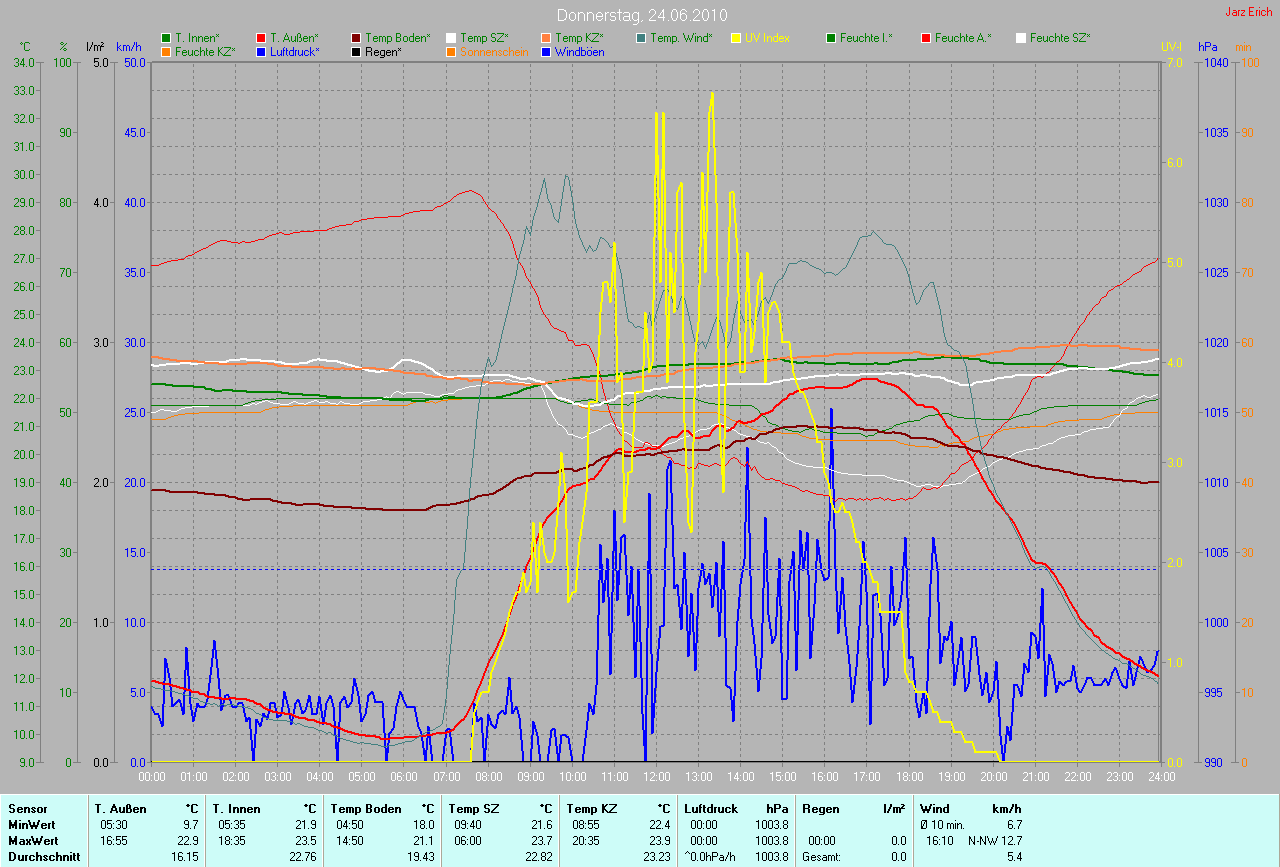Click the red T. Außen legend swatch
This screenshot has width=1280, height=867.
click(262, 38)
